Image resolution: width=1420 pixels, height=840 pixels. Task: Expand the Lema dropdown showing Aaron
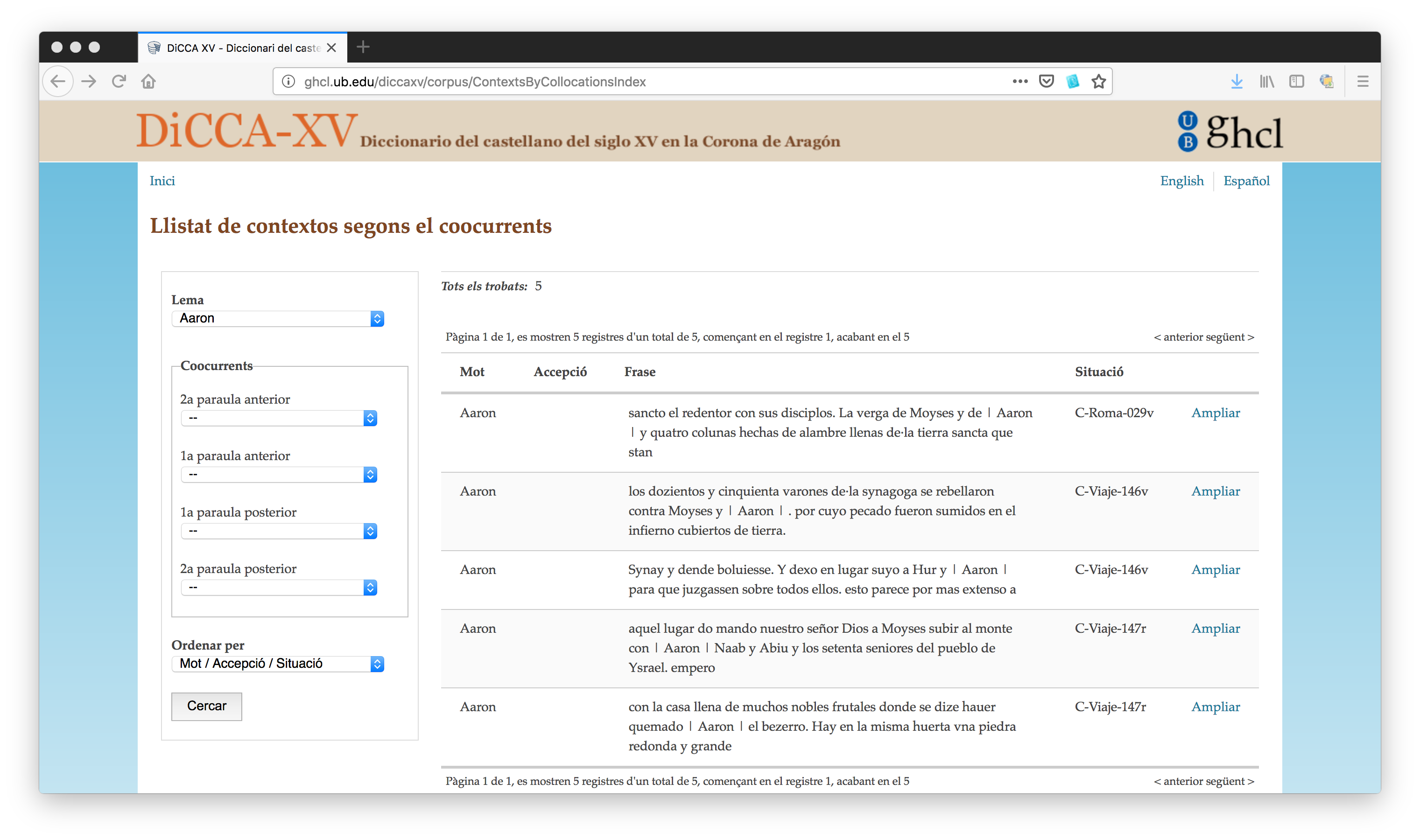(277, 319)
